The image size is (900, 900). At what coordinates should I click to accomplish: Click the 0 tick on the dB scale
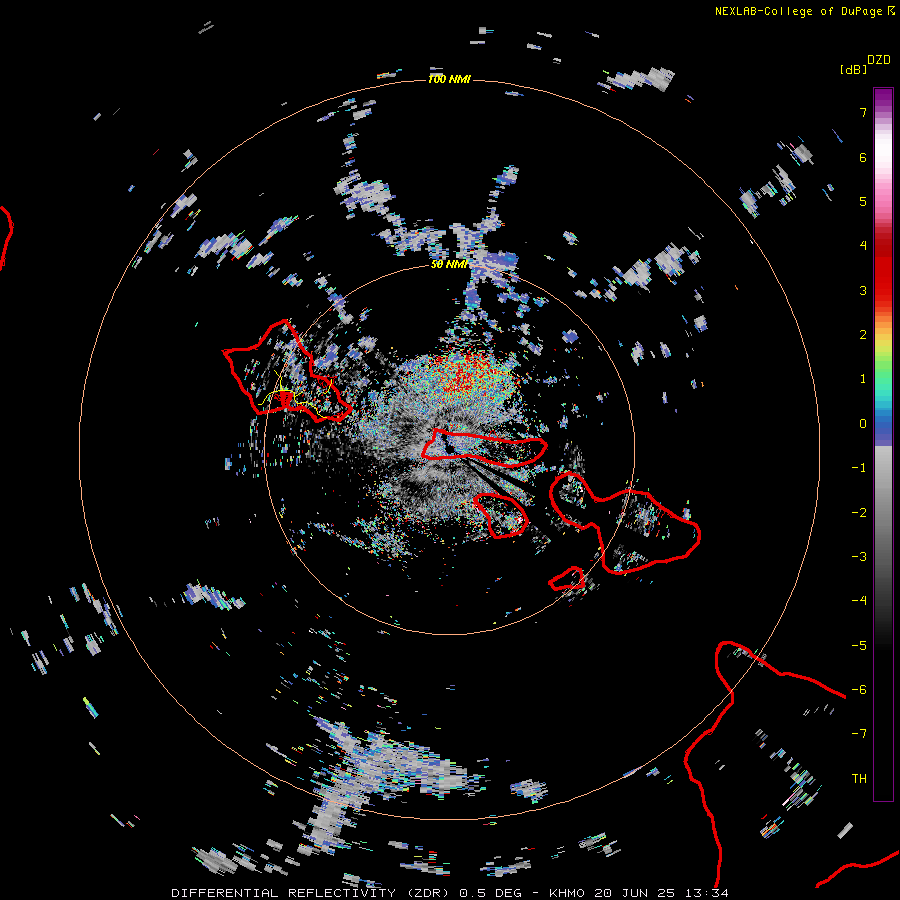863,424
